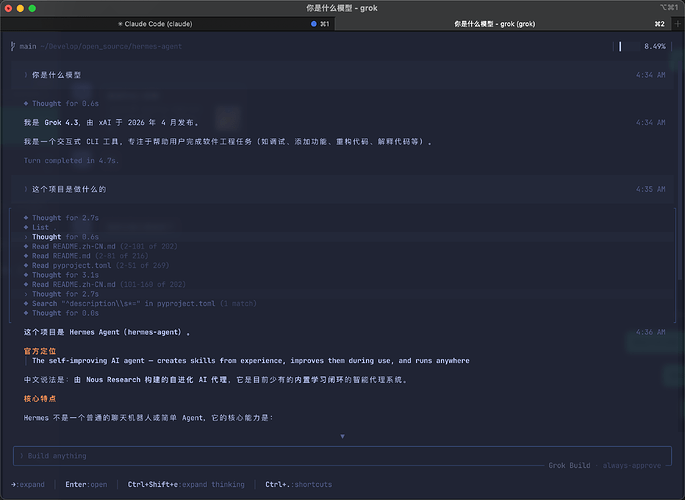Expand highlighted 'Thought for 0.6s' row
This screenshot has width=685, height=500.
61,237
